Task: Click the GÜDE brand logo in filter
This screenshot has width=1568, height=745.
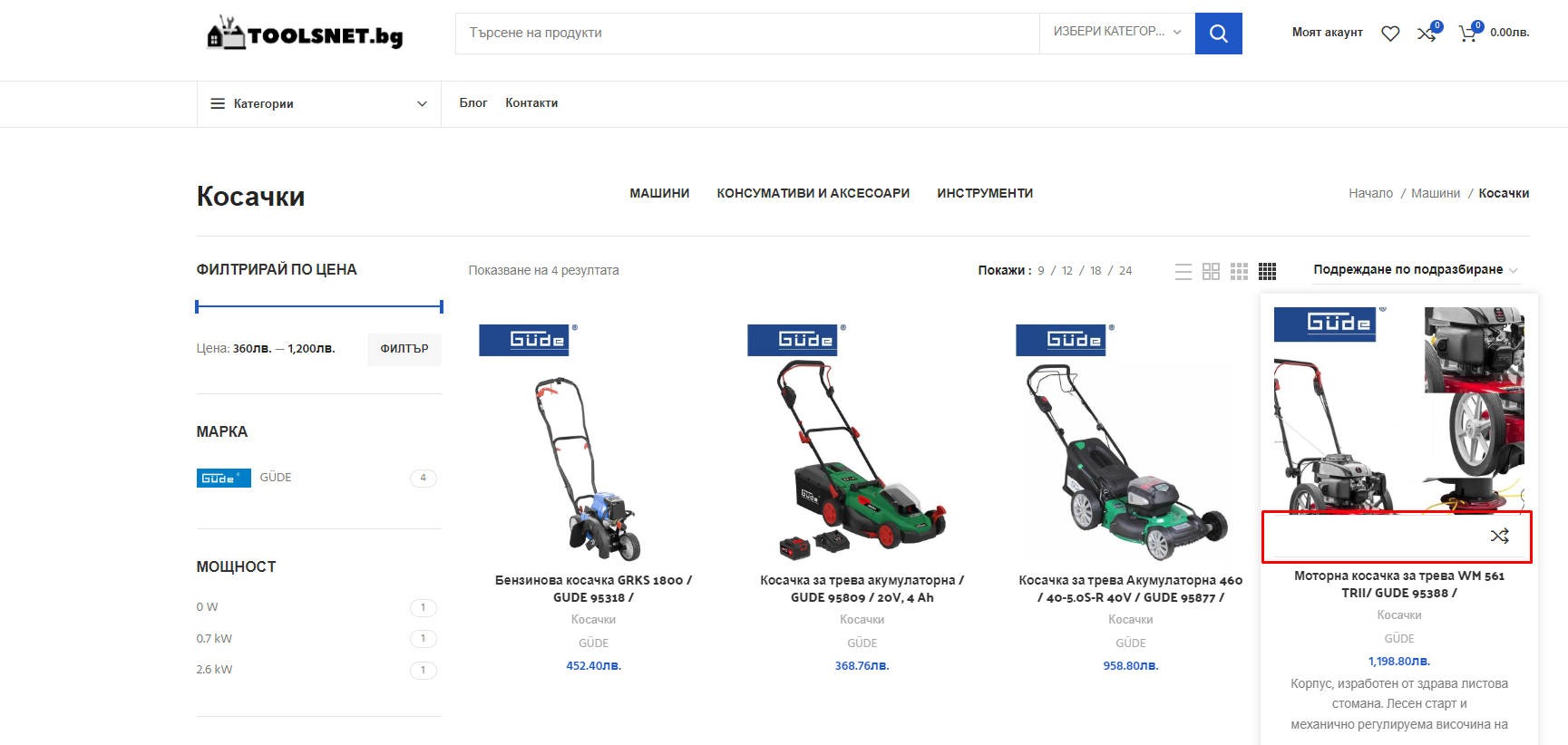Action: coord(223,478)
